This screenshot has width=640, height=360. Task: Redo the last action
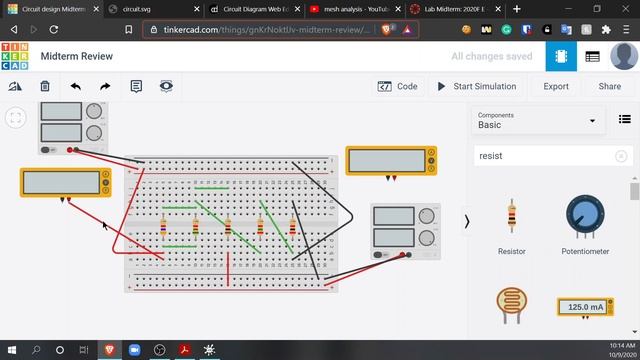point(105,86)
